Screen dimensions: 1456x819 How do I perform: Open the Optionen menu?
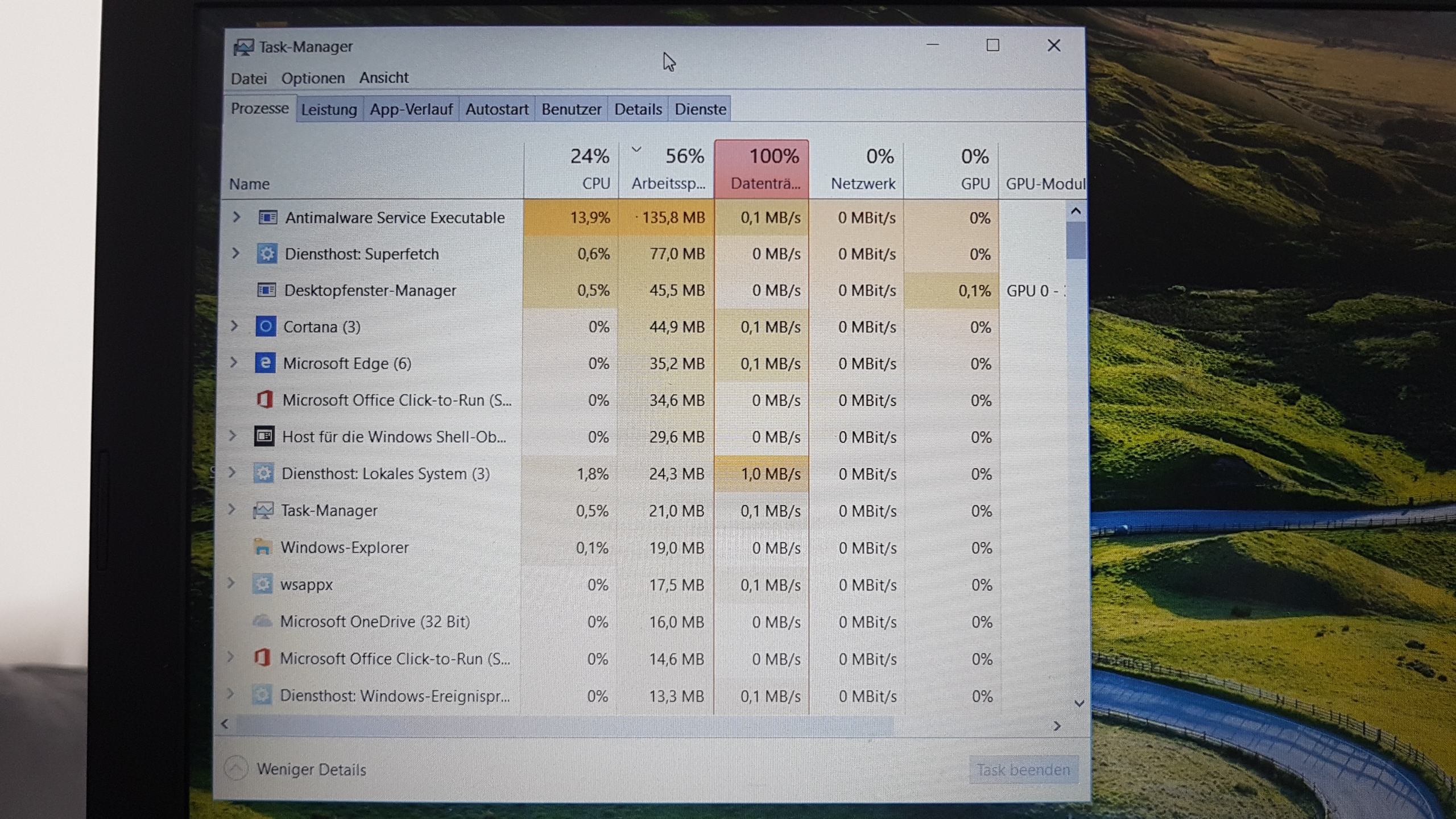click(313, 78)
